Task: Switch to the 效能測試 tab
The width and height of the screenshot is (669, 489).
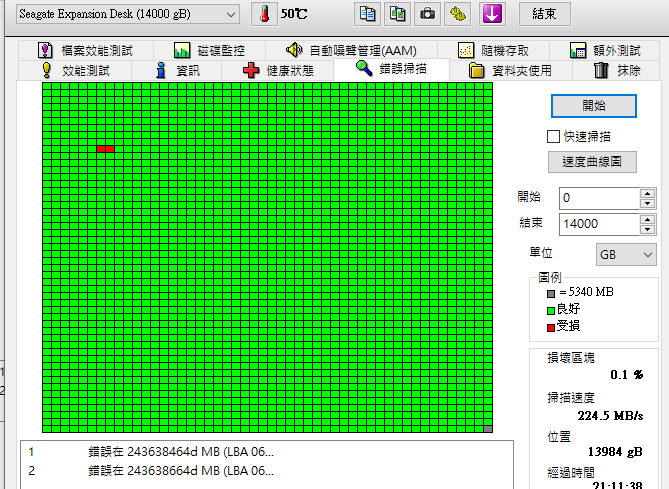Action: click(75, 70)
